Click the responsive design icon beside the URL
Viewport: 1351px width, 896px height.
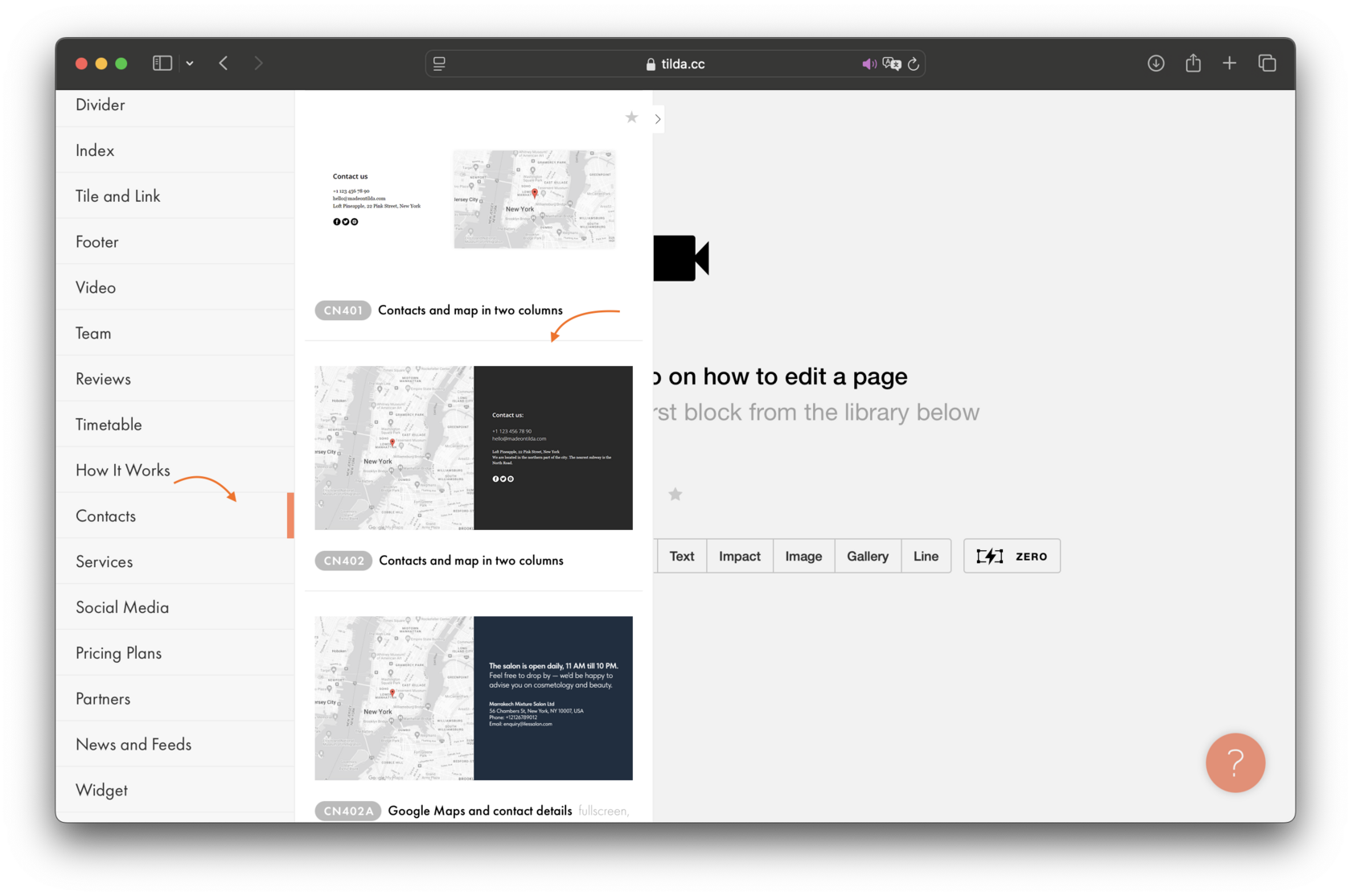[439, 64]
